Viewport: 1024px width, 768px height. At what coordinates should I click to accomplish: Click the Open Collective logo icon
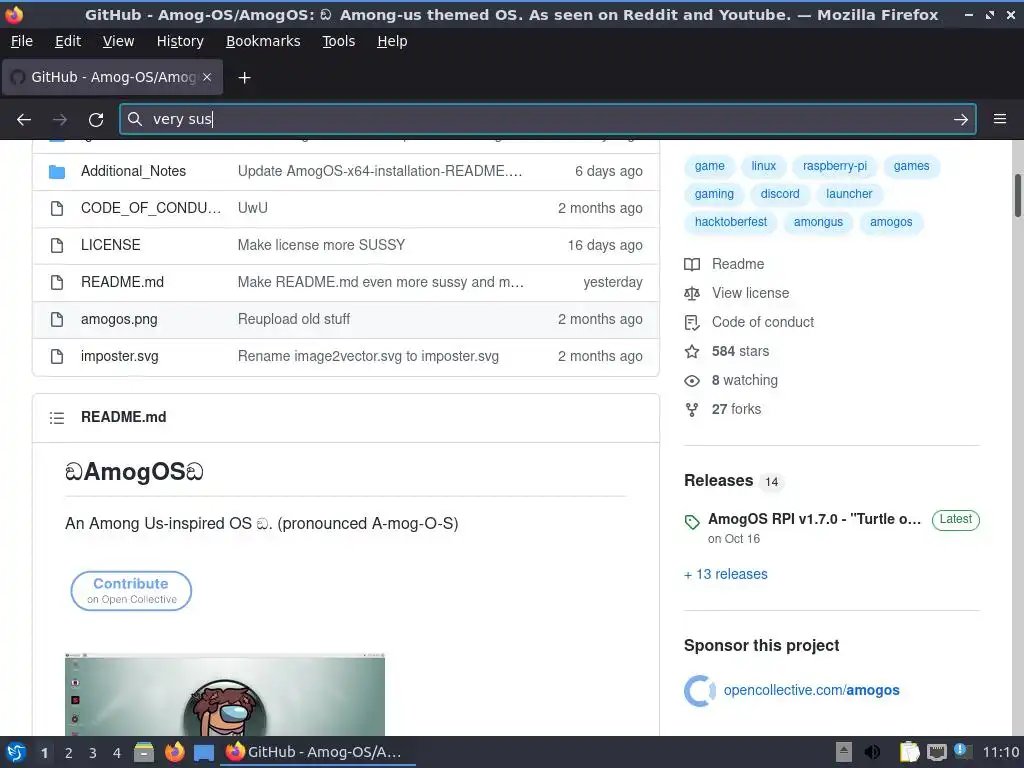(699, 691)
